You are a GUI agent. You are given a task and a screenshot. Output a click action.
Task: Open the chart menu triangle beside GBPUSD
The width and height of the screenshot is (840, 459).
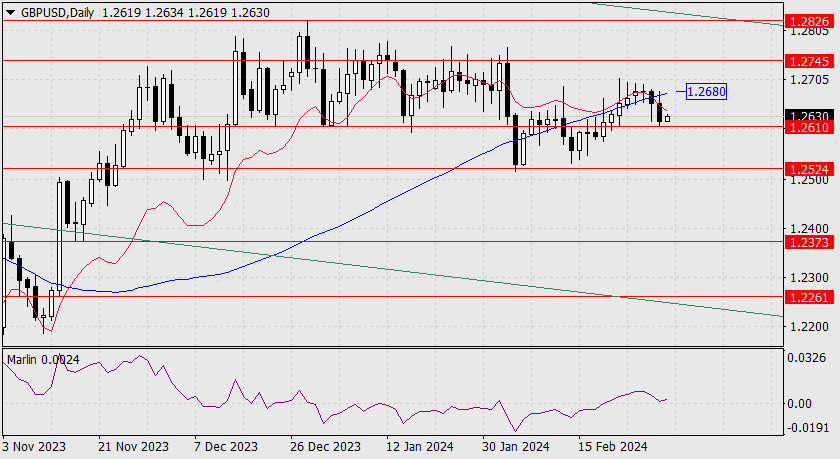click(10, 12)
